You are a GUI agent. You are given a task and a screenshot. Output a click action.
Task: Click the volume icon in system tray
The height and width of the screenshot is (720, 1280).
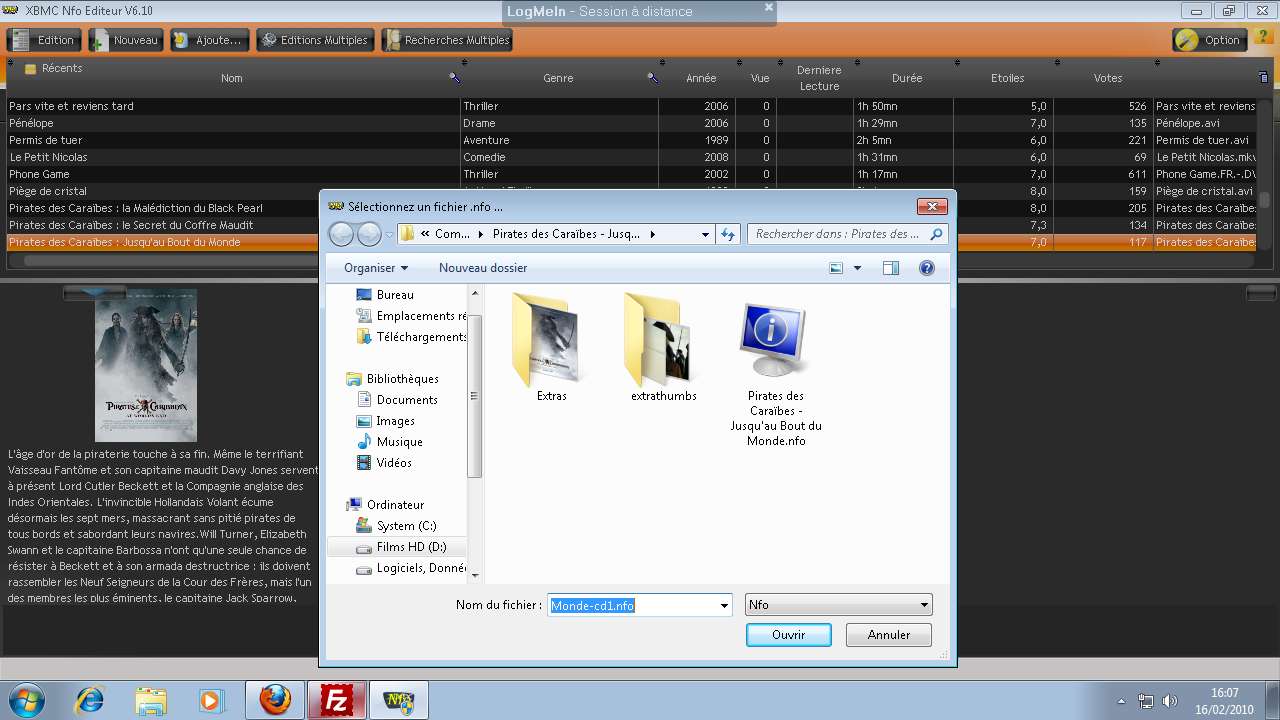point(1169,701)
